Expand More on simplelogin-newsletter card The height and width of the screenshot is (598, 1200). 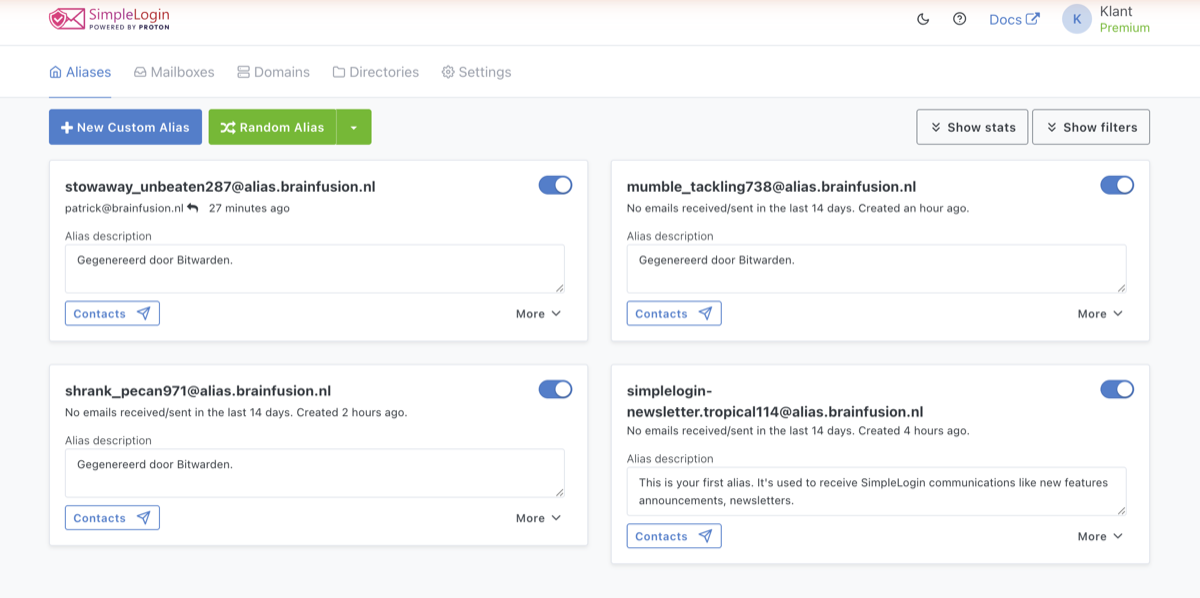(1101, 536)
